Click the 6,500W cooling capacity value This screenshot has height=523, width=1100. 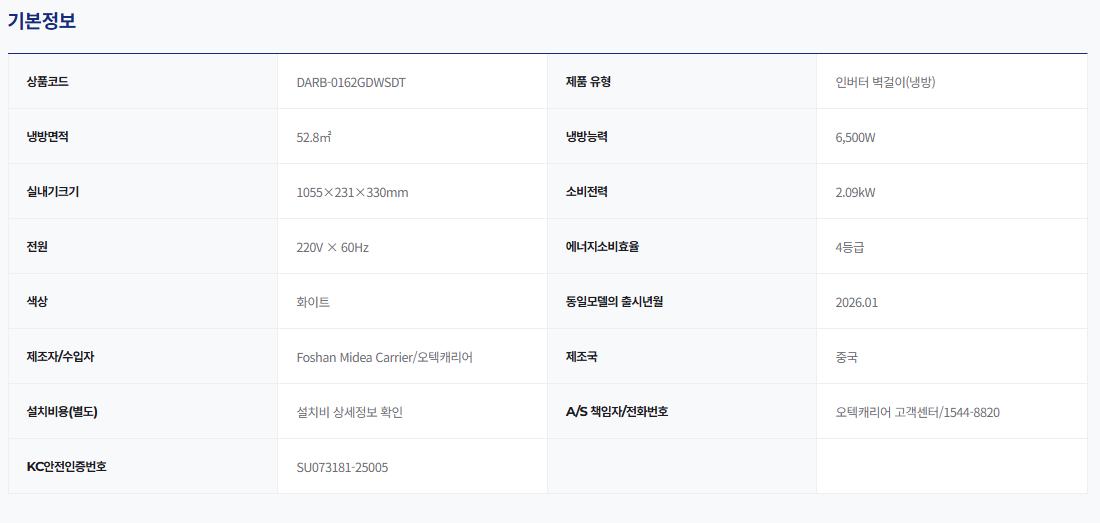[855, 137]
